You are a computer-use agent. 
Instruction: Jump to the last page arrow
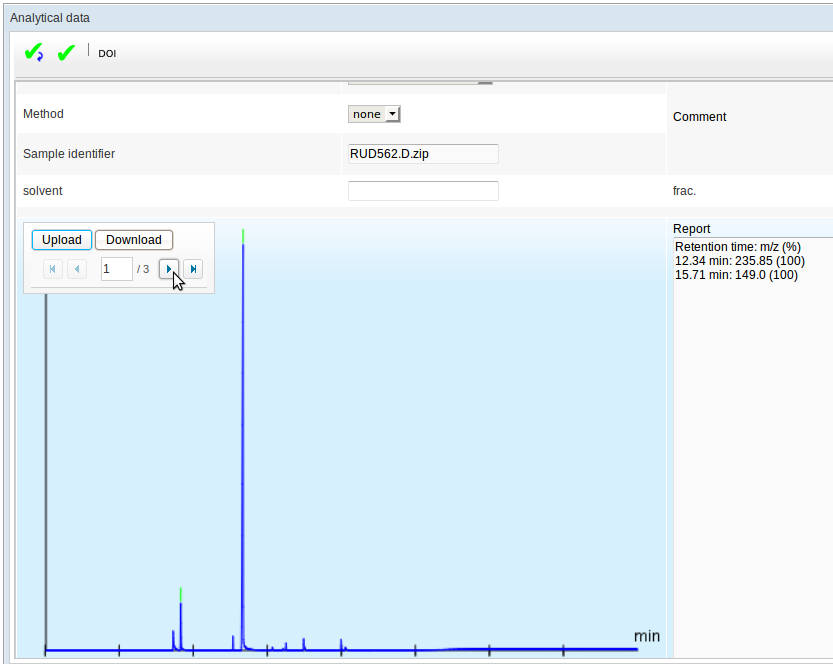(x=193, y=269)
